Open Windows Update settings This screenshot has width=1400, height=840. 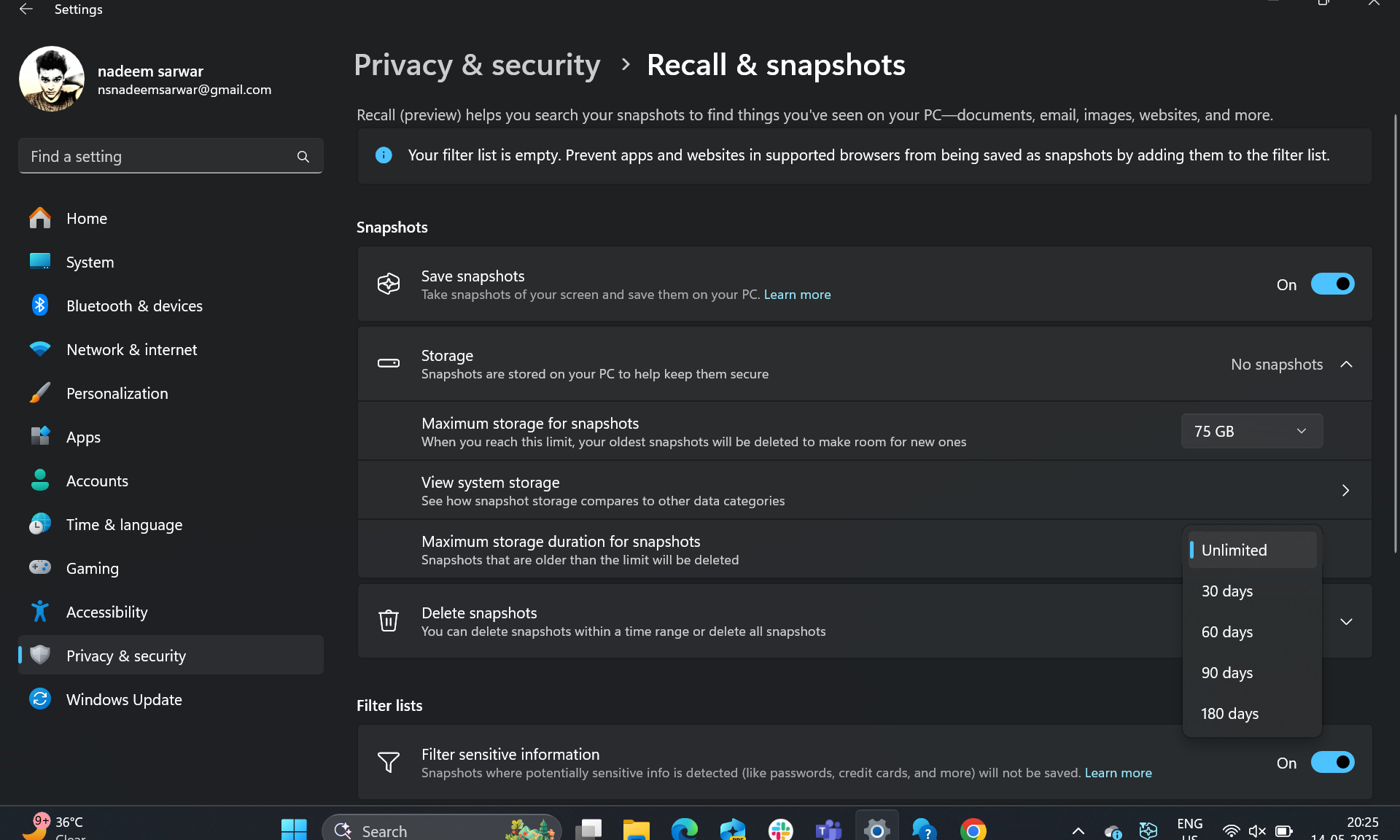(x=124, y=699)
